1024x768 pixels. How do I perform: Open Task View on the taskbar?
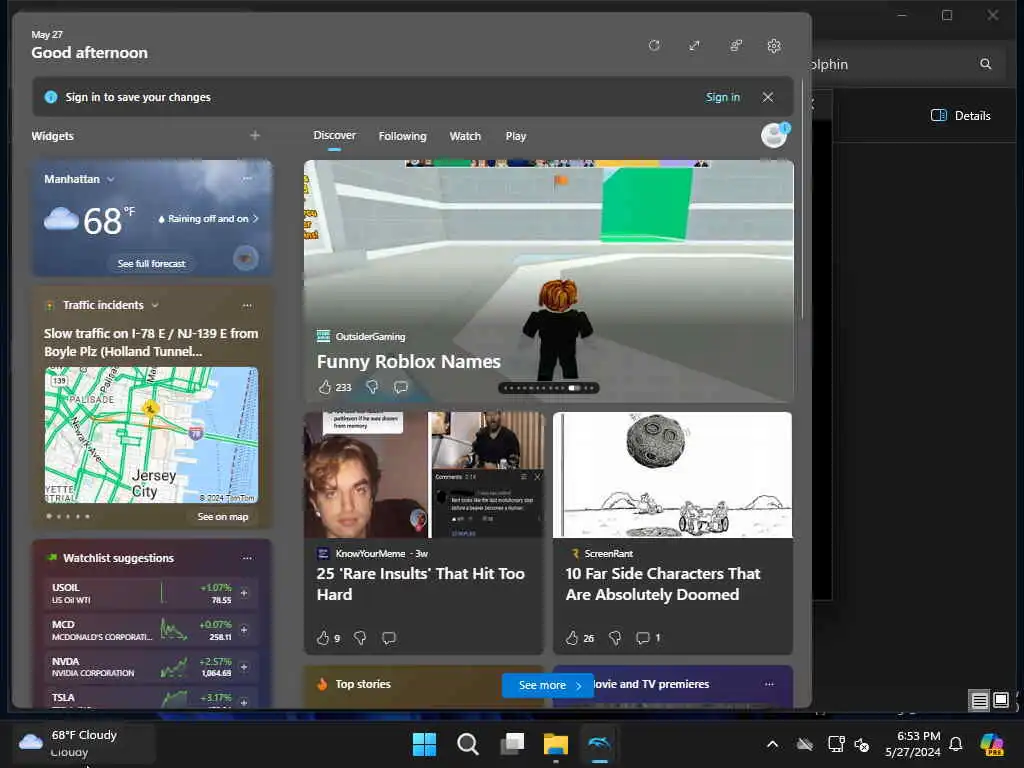click(x=512, y=744)
